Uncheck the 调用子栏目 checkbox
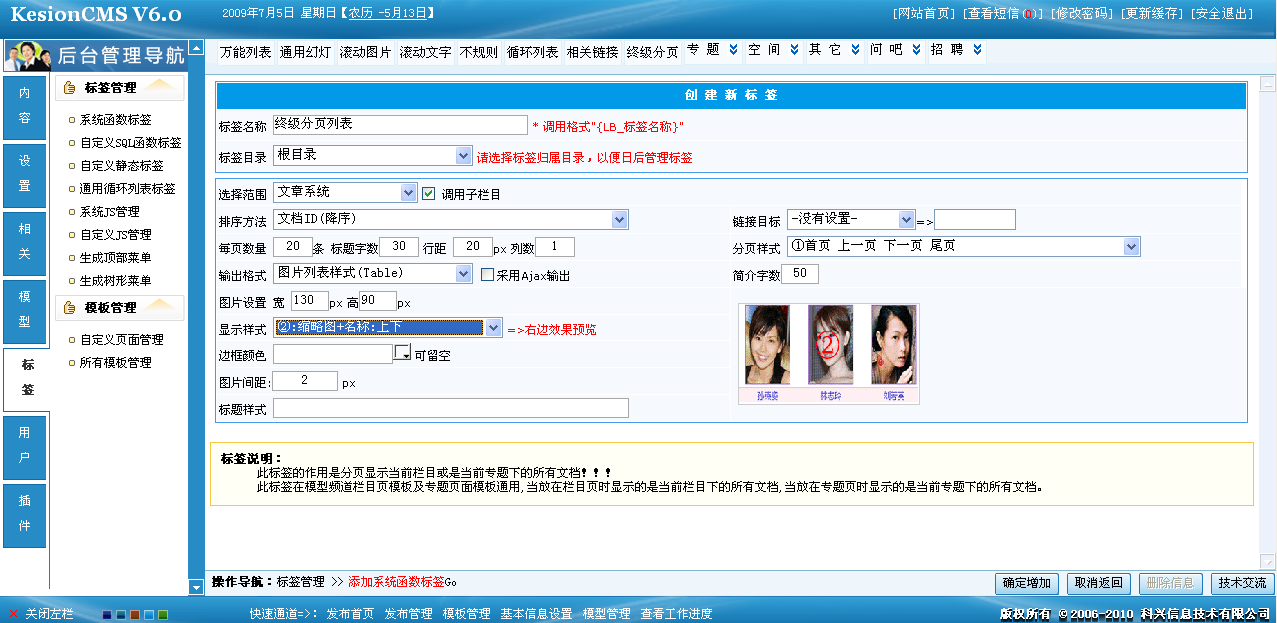The image size is (1277, 623). pos(429,193)
